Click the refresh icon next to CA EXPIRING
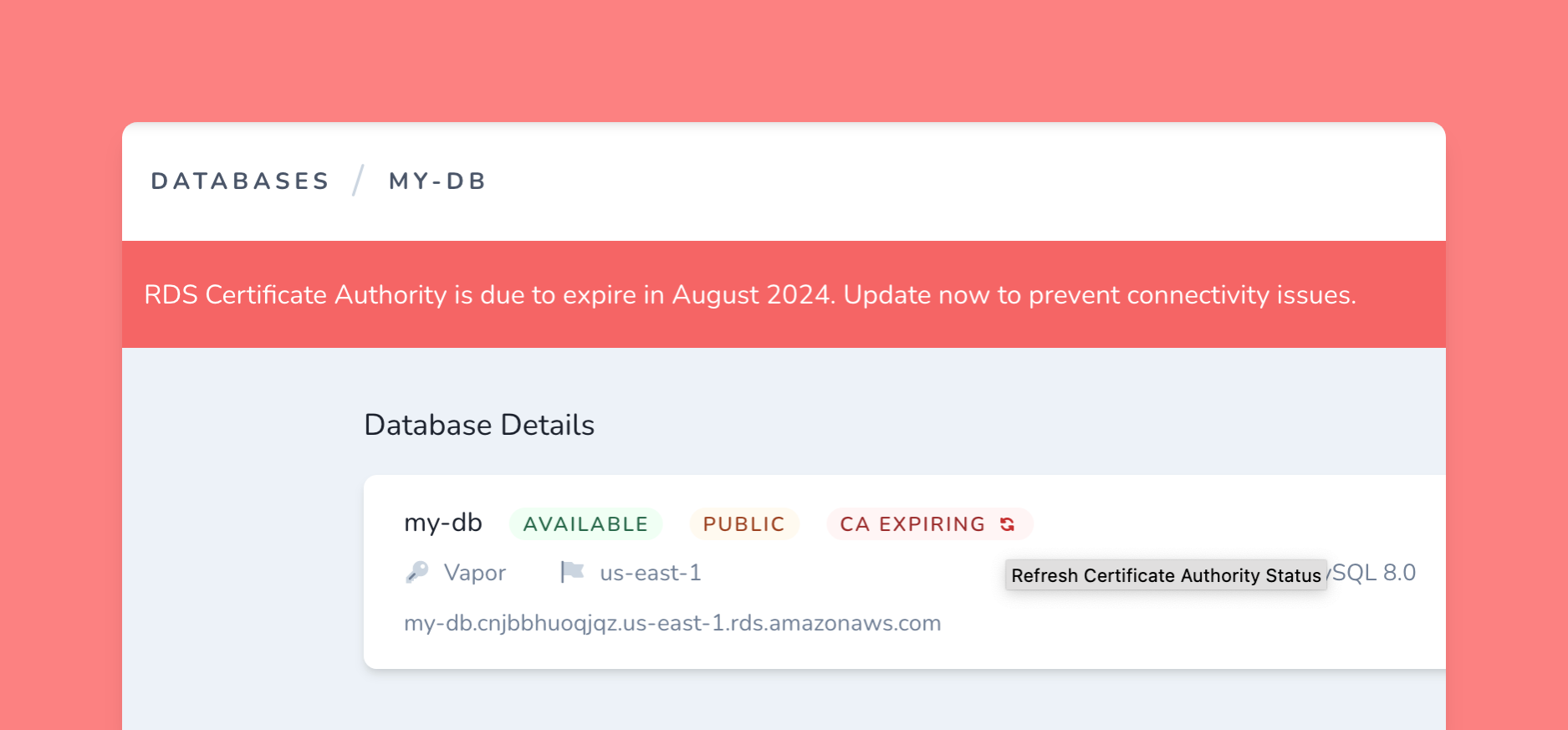Image resolution: width=1568 pixels, height=730 pixels. pyautogui.click(x=1007, y=523)
